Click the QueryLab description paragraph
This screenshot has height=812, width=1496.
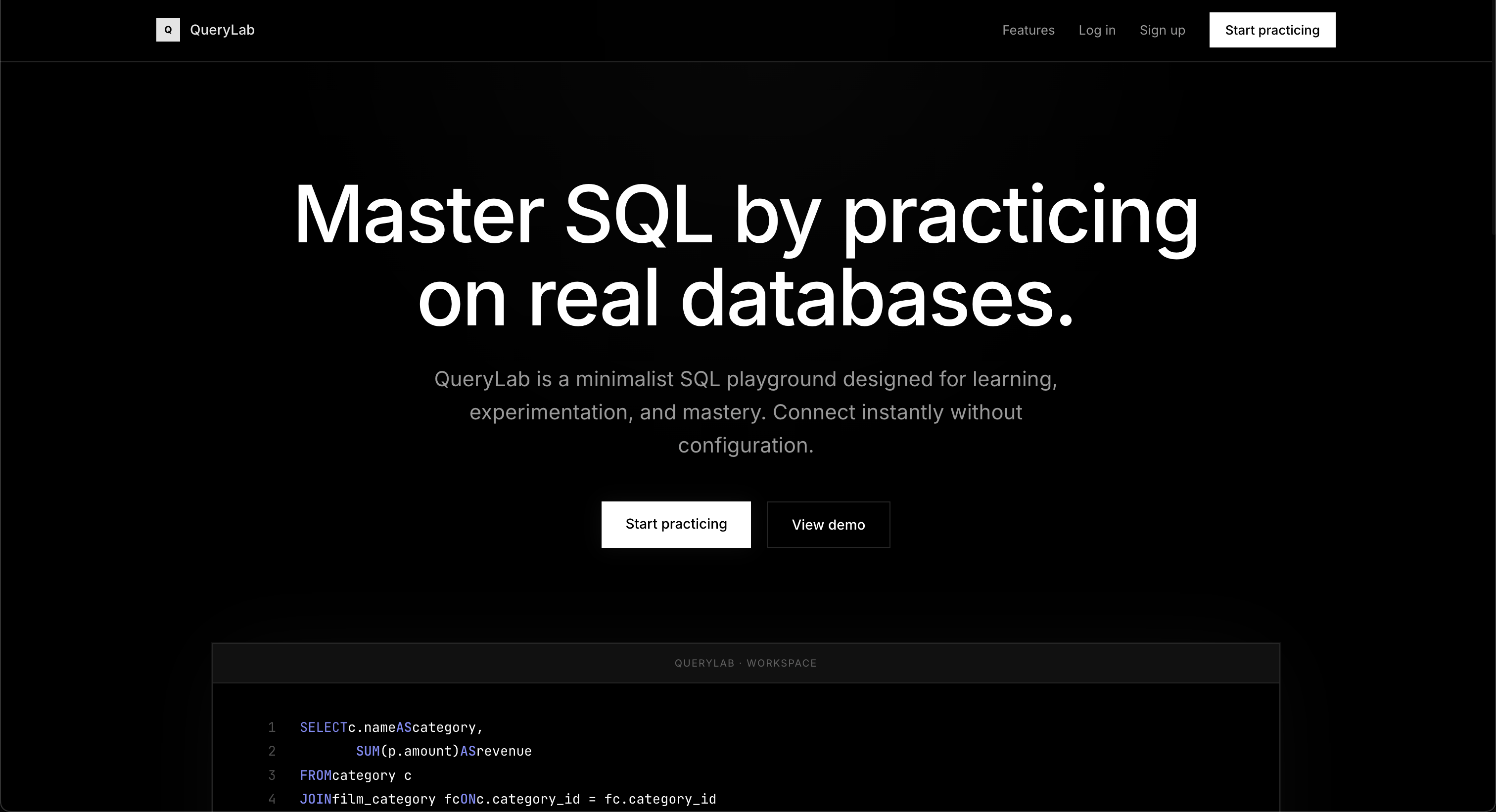pos(746,411)
